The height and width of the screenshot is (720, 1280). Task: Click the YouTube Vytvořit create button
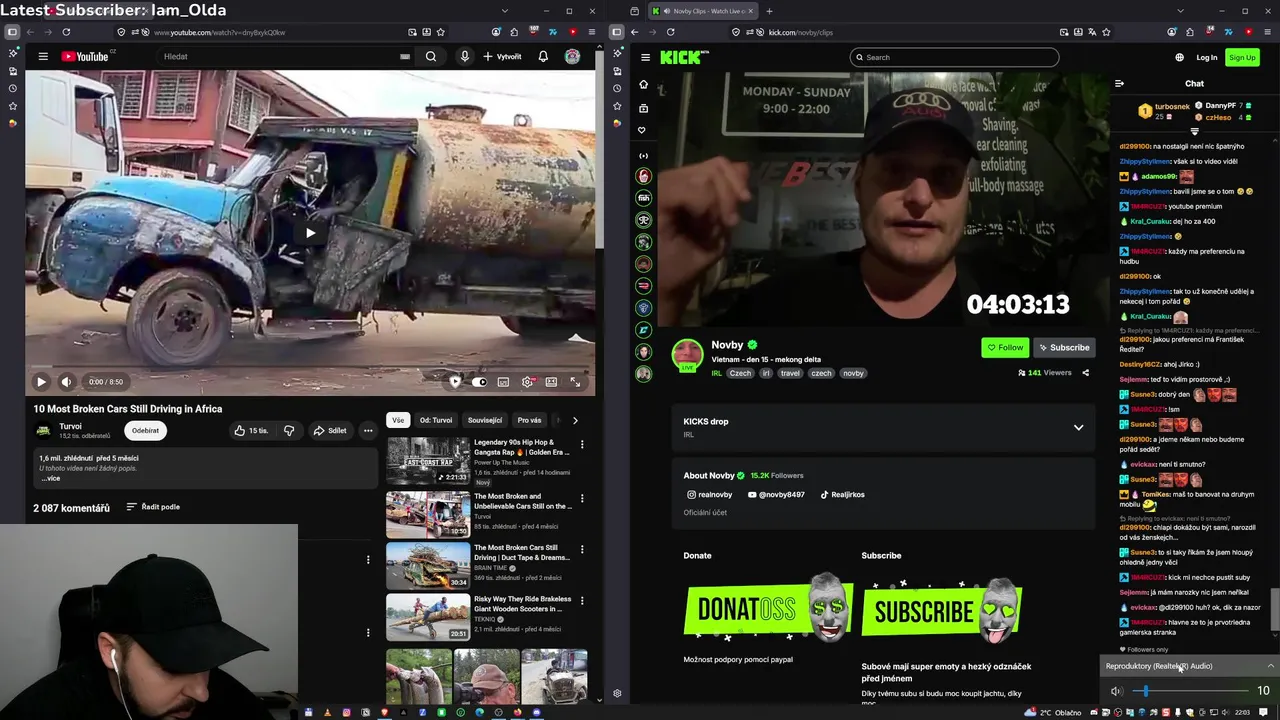pyautogui.click(x=503, y=57)
